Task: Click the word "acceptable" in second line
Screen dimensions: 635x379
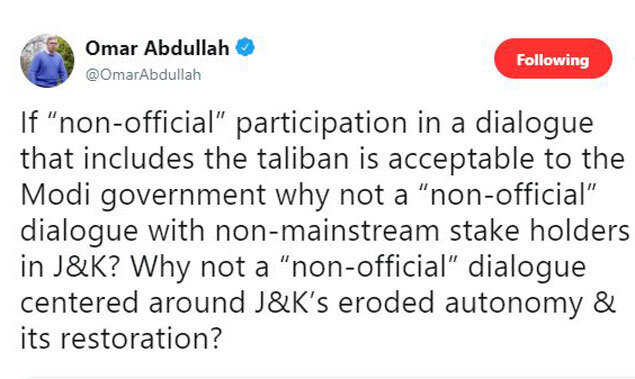Action: pyautogui.click(x=461, y=160)
